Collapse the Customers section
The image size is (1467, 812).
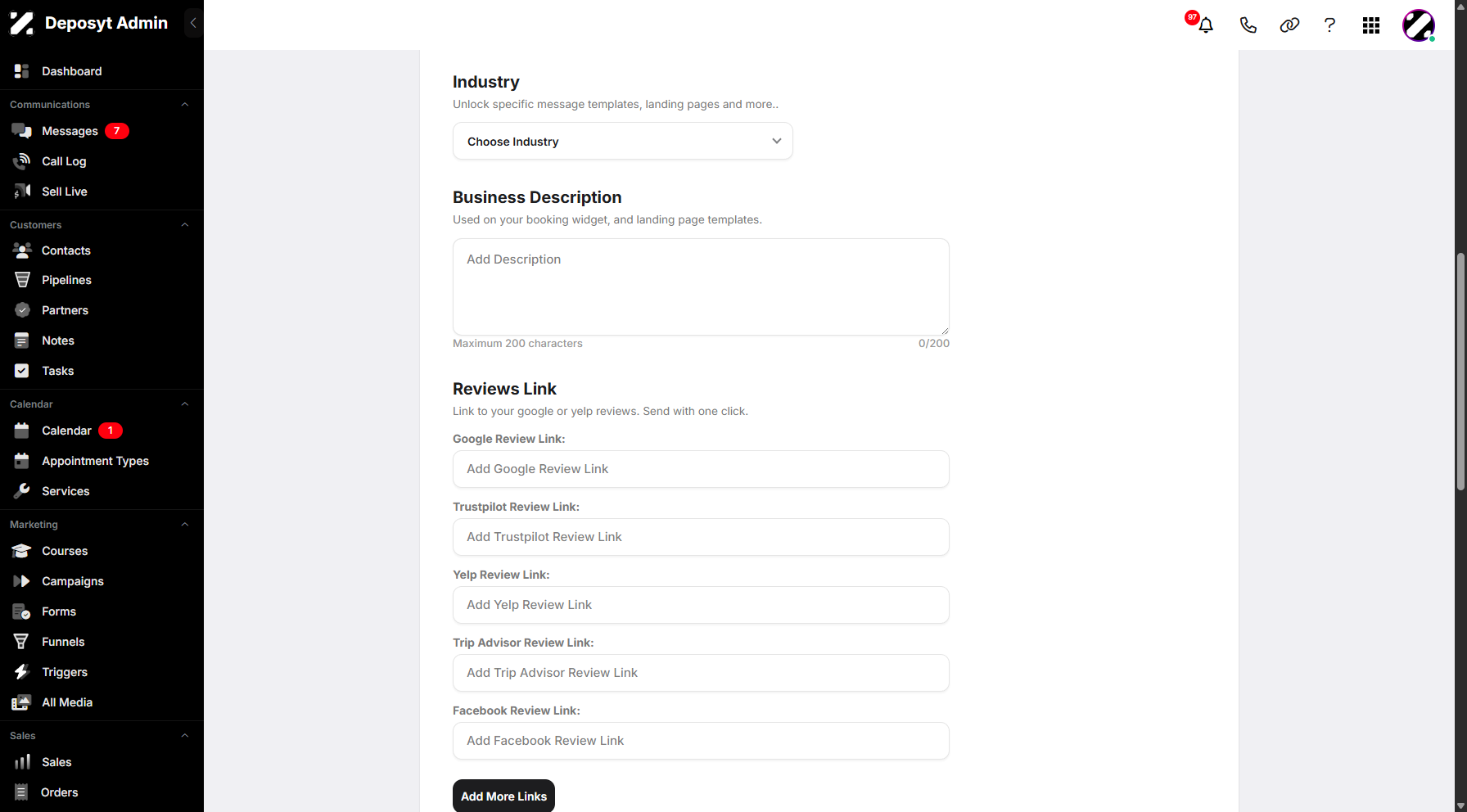point(185,225)
